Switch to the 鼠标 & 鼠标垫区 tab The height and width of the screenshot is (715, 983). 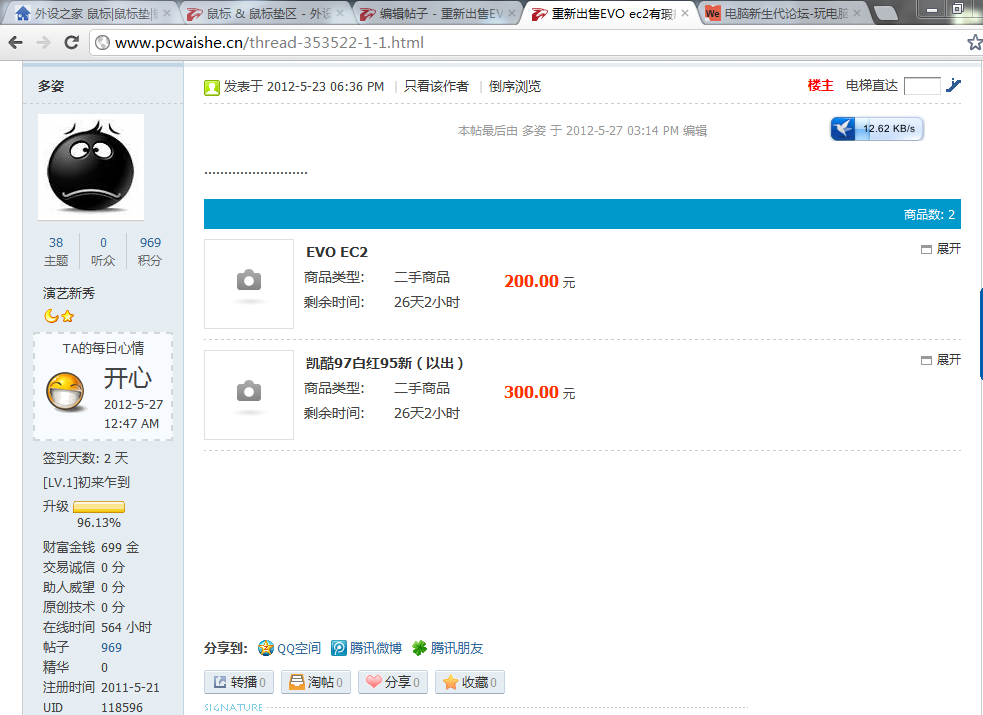(267, 13)
